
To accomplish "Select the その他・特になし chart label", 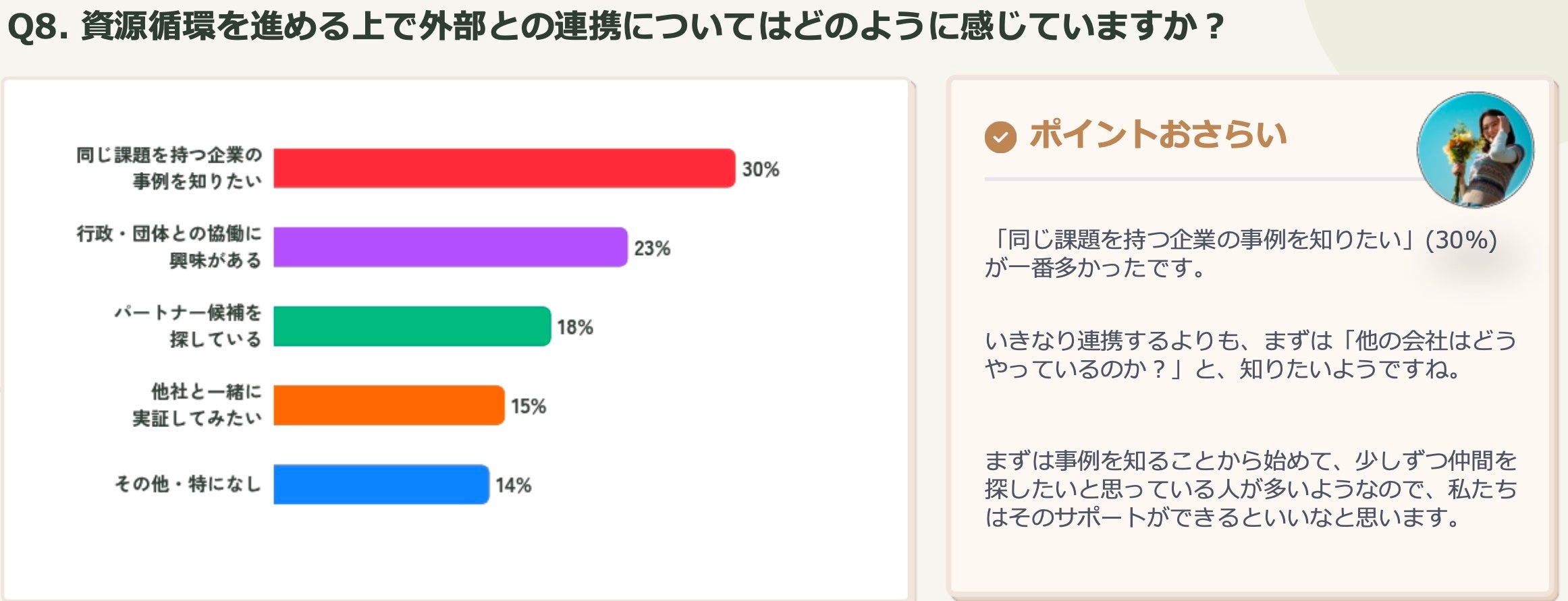I will [x=188, y=484].
